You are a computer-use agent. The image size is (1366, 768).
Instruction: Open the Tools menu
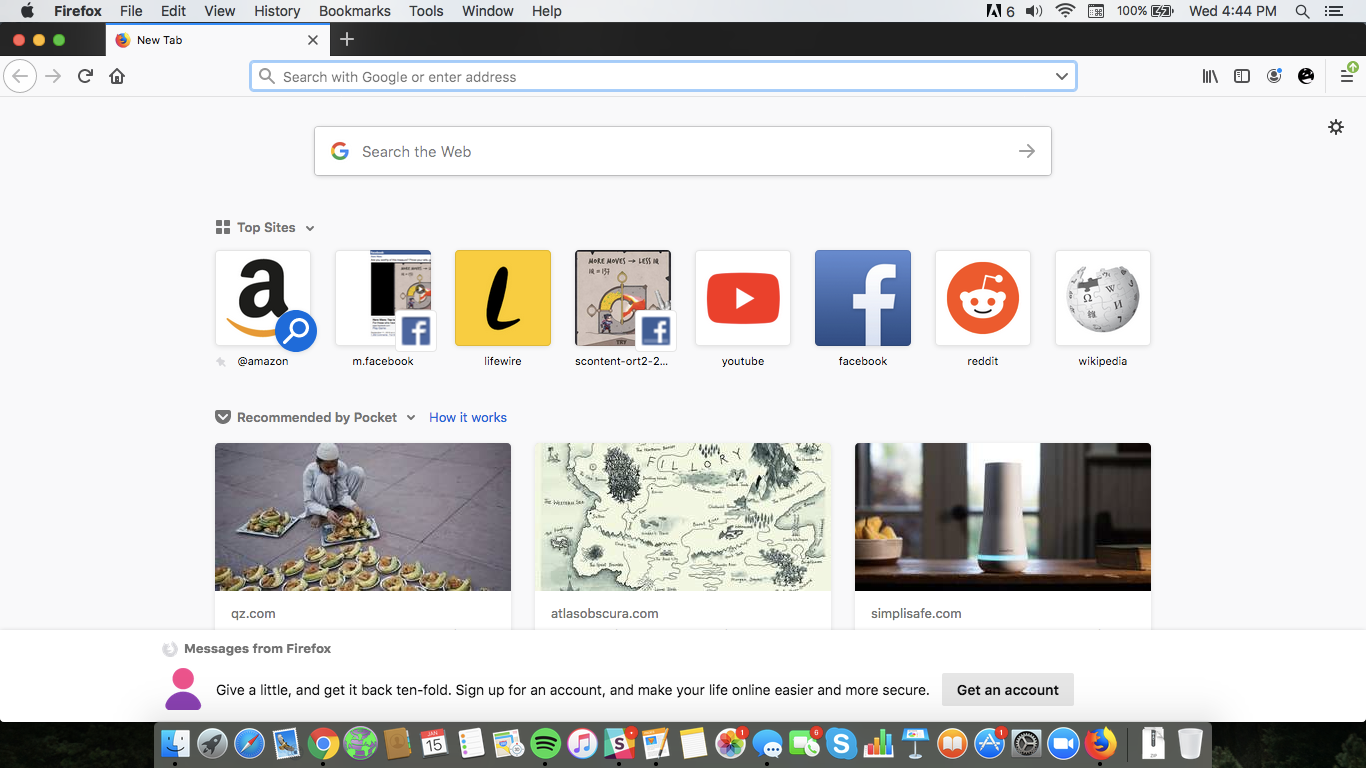coord(426,11)
